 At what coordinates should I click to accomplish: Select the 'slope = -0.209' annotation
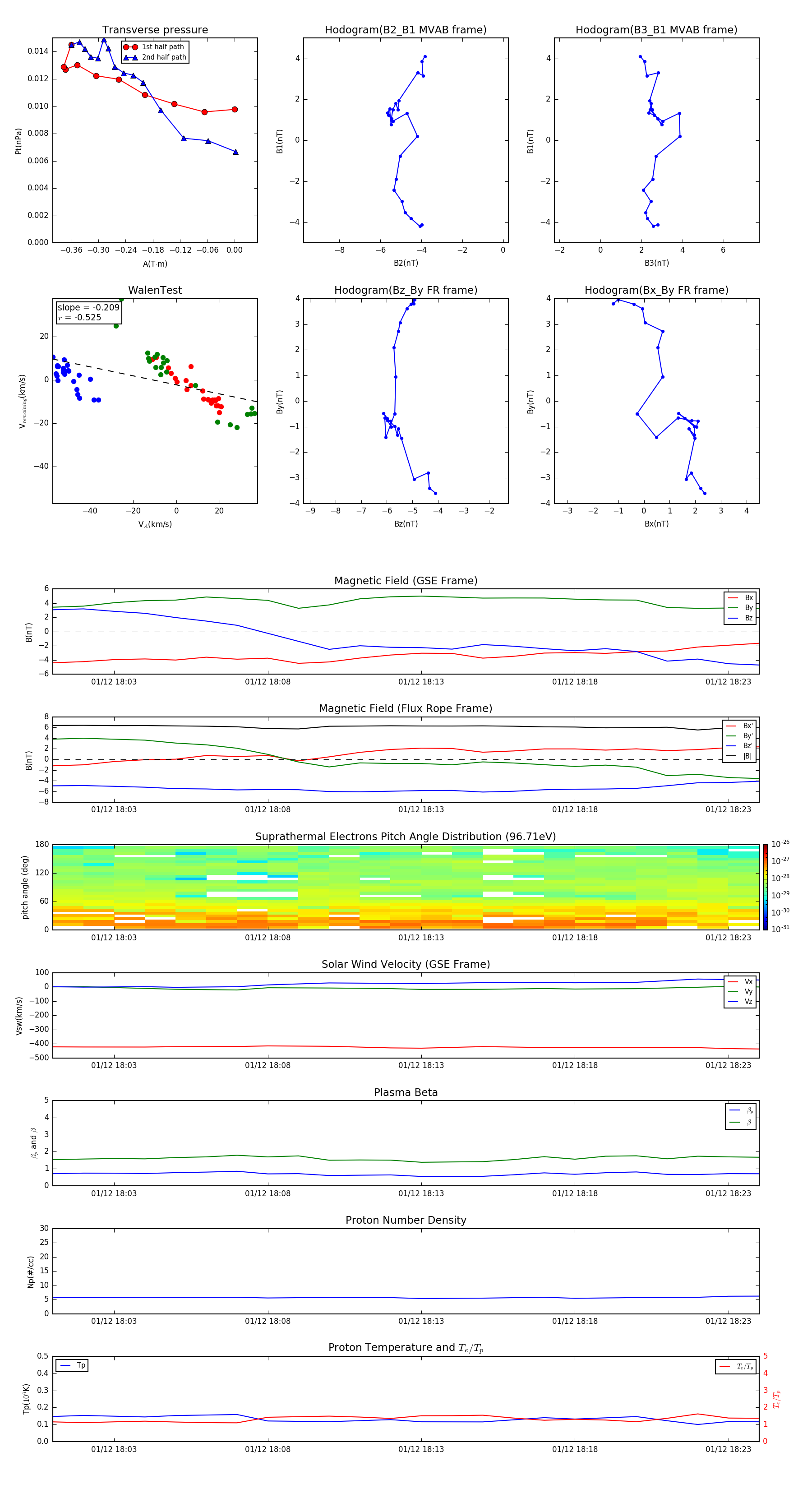(88, 308)
